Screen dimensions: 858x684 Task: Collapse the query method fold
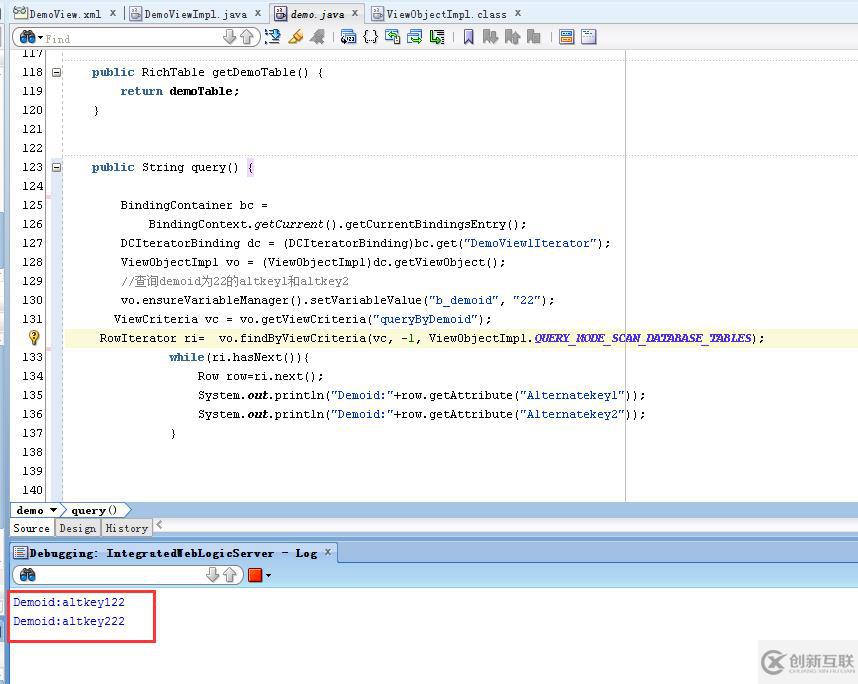[x=56, y=167]
